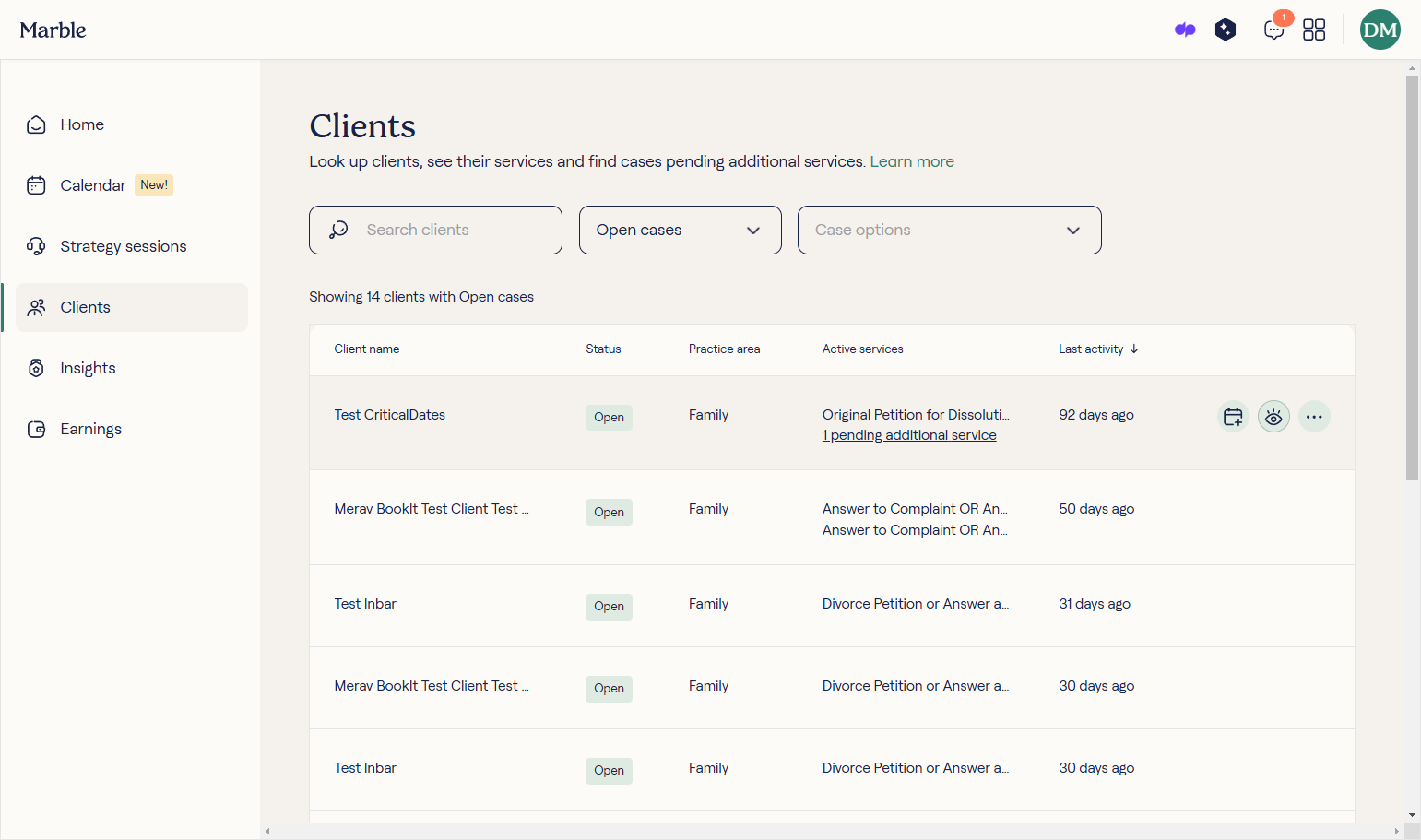Click the Practice area column header
This screenshot has width=1421, height=840.
tap(724, 349)
